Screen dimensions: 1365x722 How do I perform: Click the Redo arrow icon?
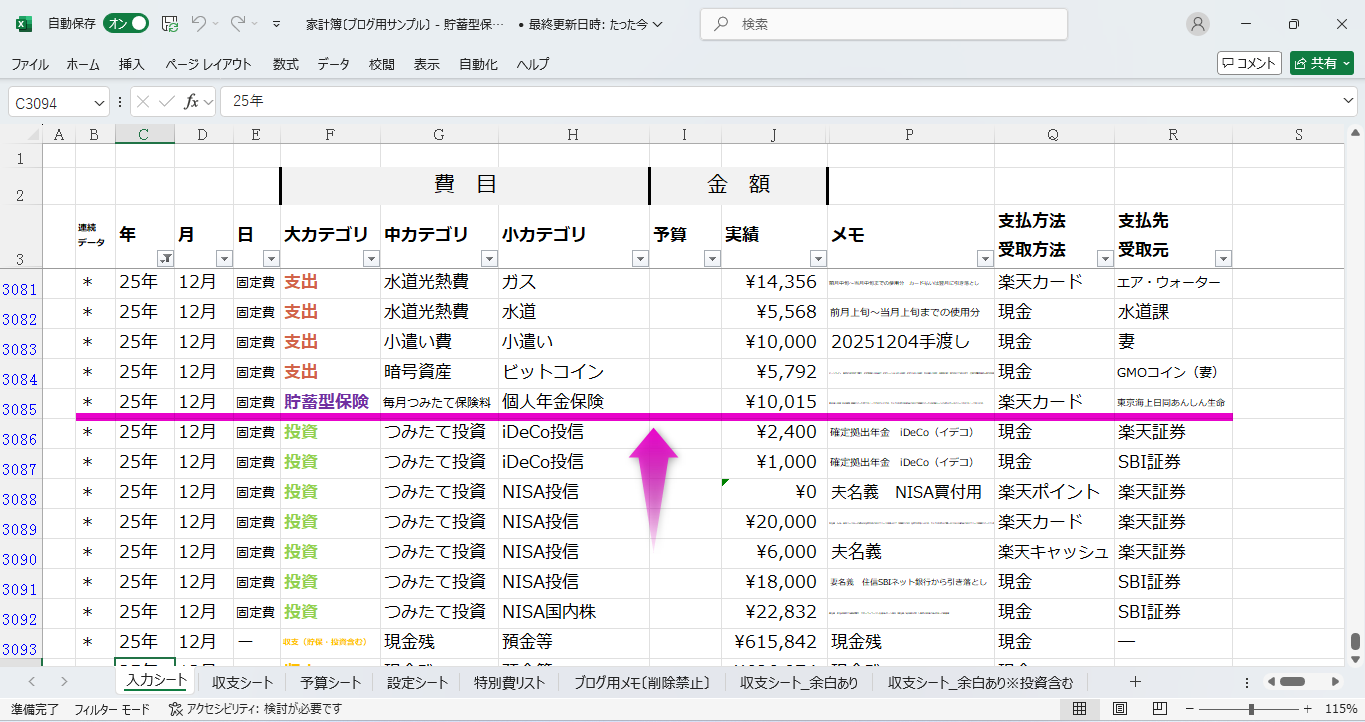[x=238, y=24]
